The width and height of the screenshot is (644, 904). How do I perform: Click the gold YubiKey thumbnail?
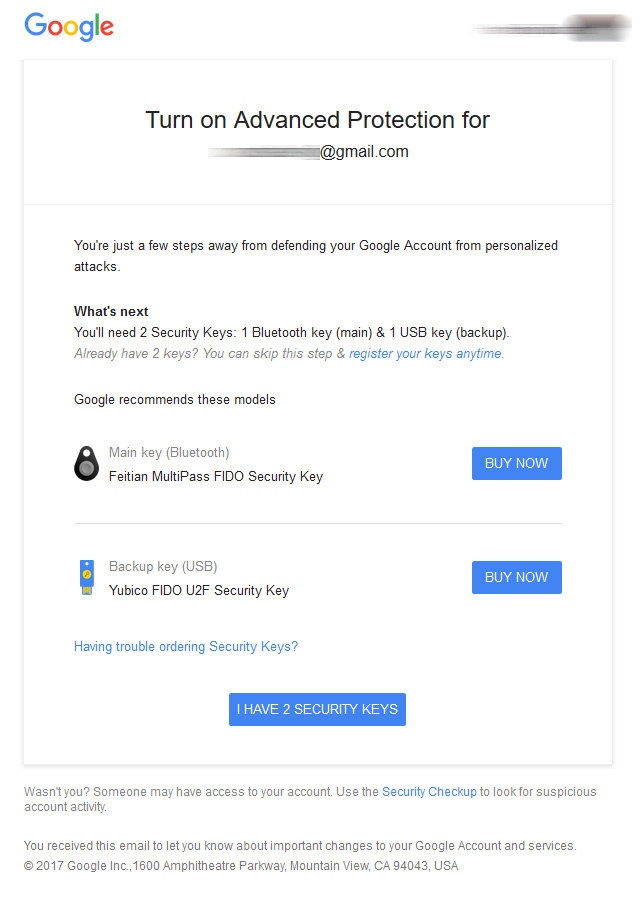point(86,577)
